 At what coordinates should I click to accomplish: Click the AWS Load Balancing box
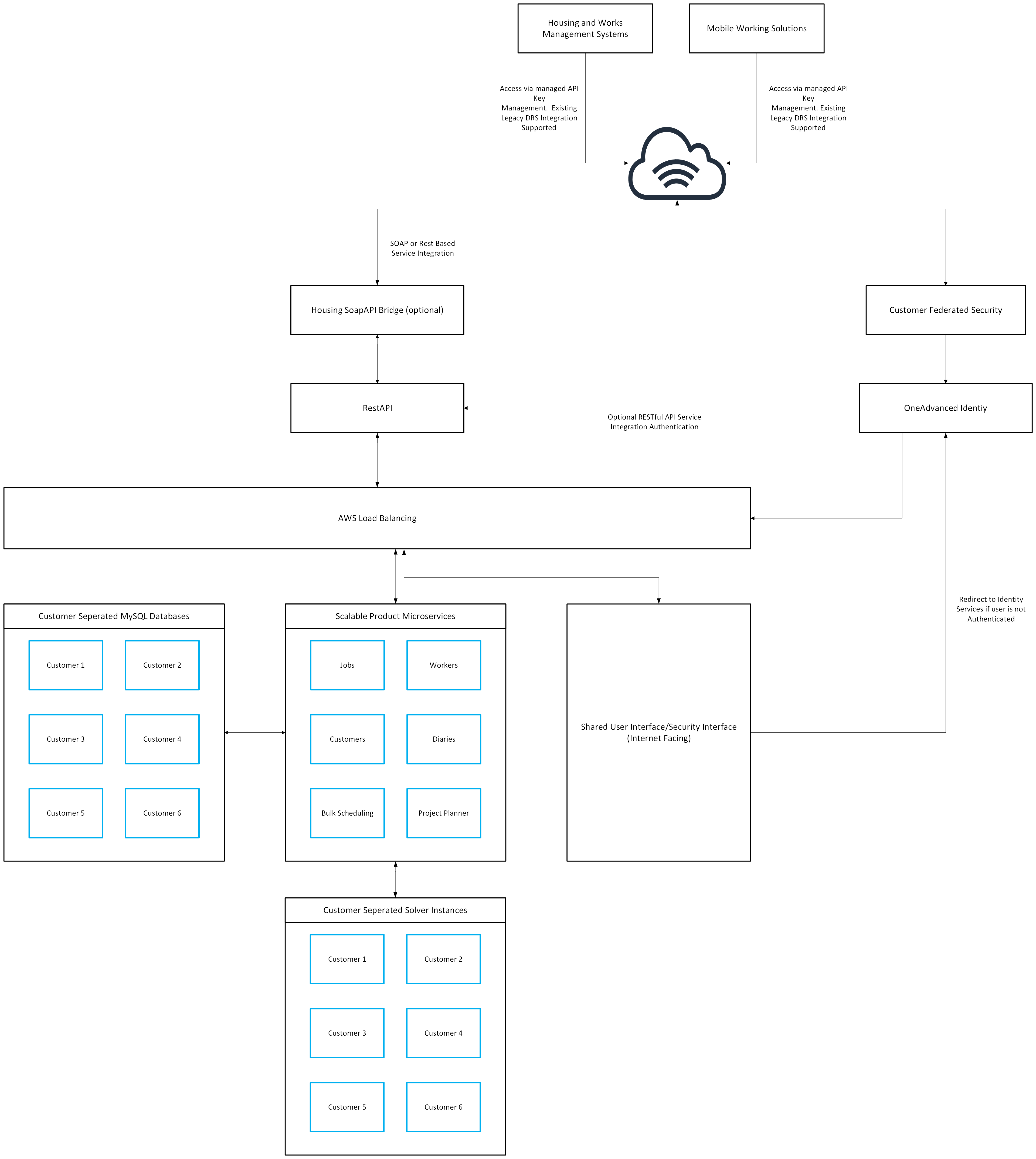click(377, 518)
